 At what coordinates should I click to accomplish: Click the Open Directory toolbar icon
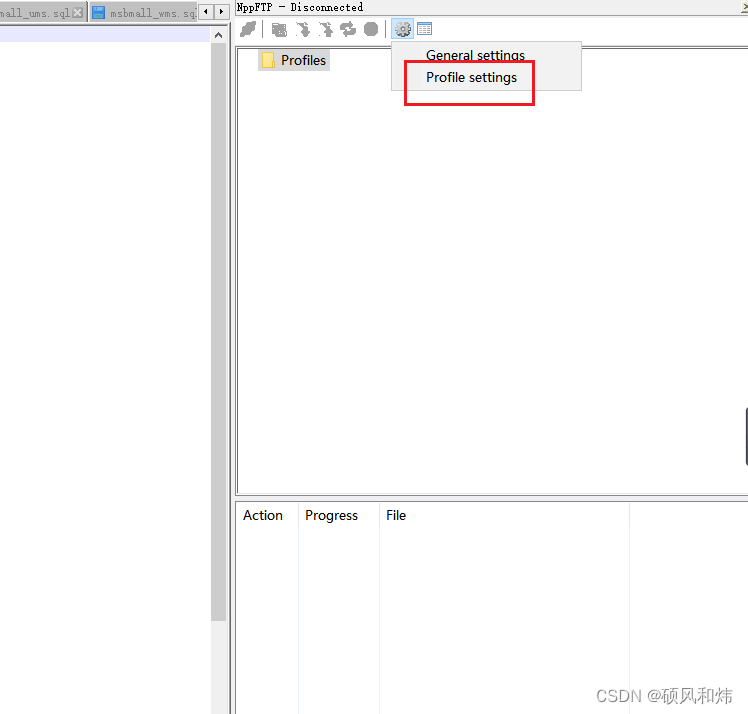coord(279,30)
